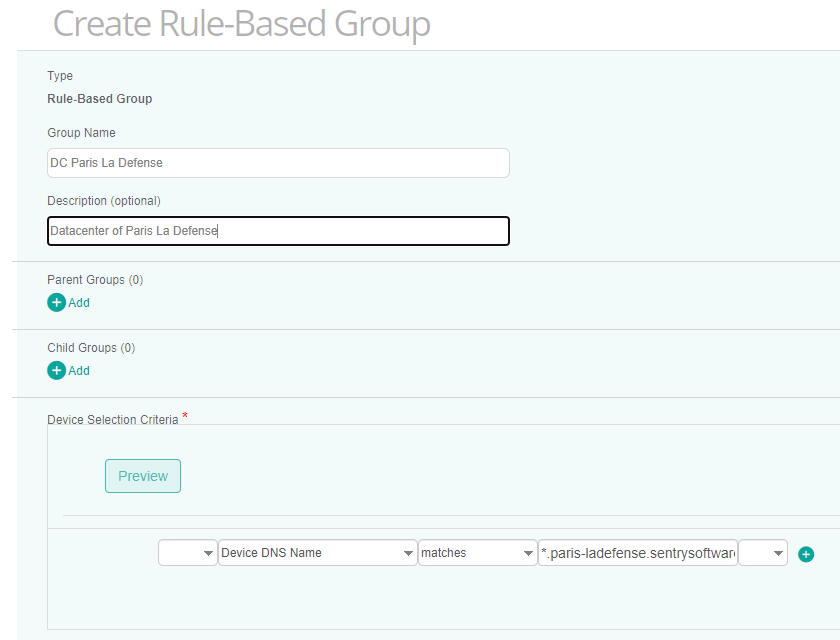840x640 pixels.
Task: Click the Add link under Parent Groups
Action: pos(76,302)
